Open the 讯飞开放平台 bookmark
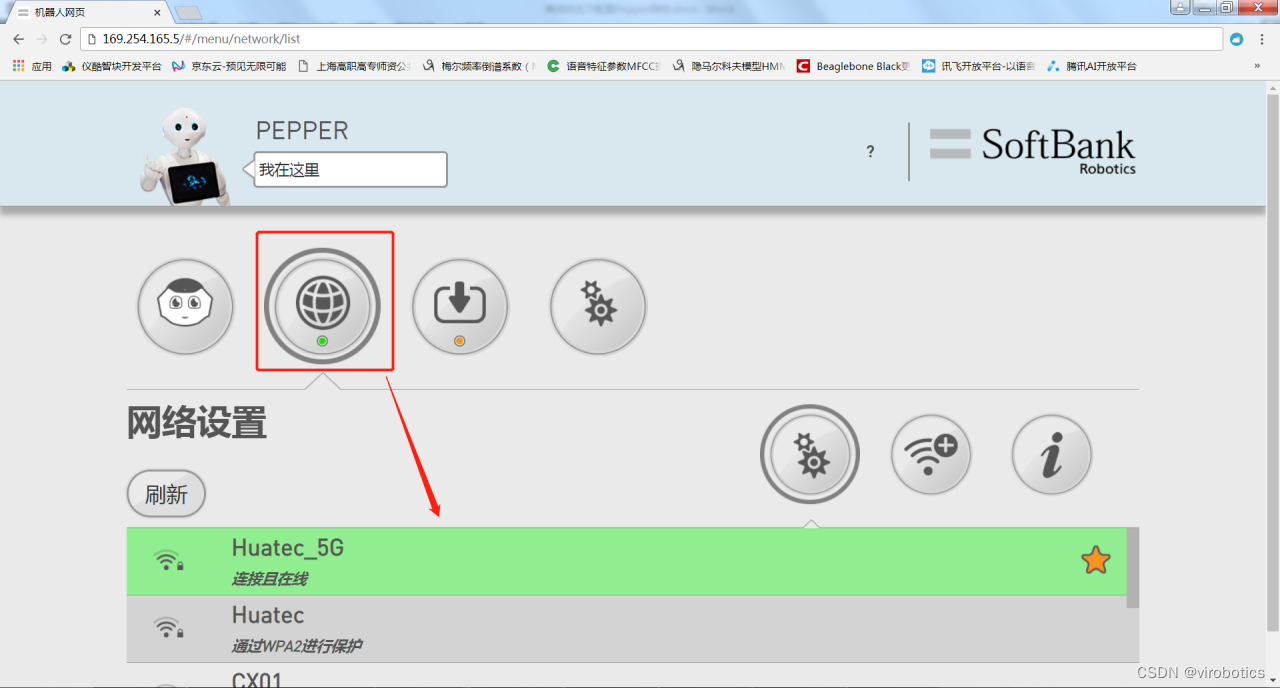The height and width of the screenshot is (688, 1280). pyautogui.click(x=979, y=66)
